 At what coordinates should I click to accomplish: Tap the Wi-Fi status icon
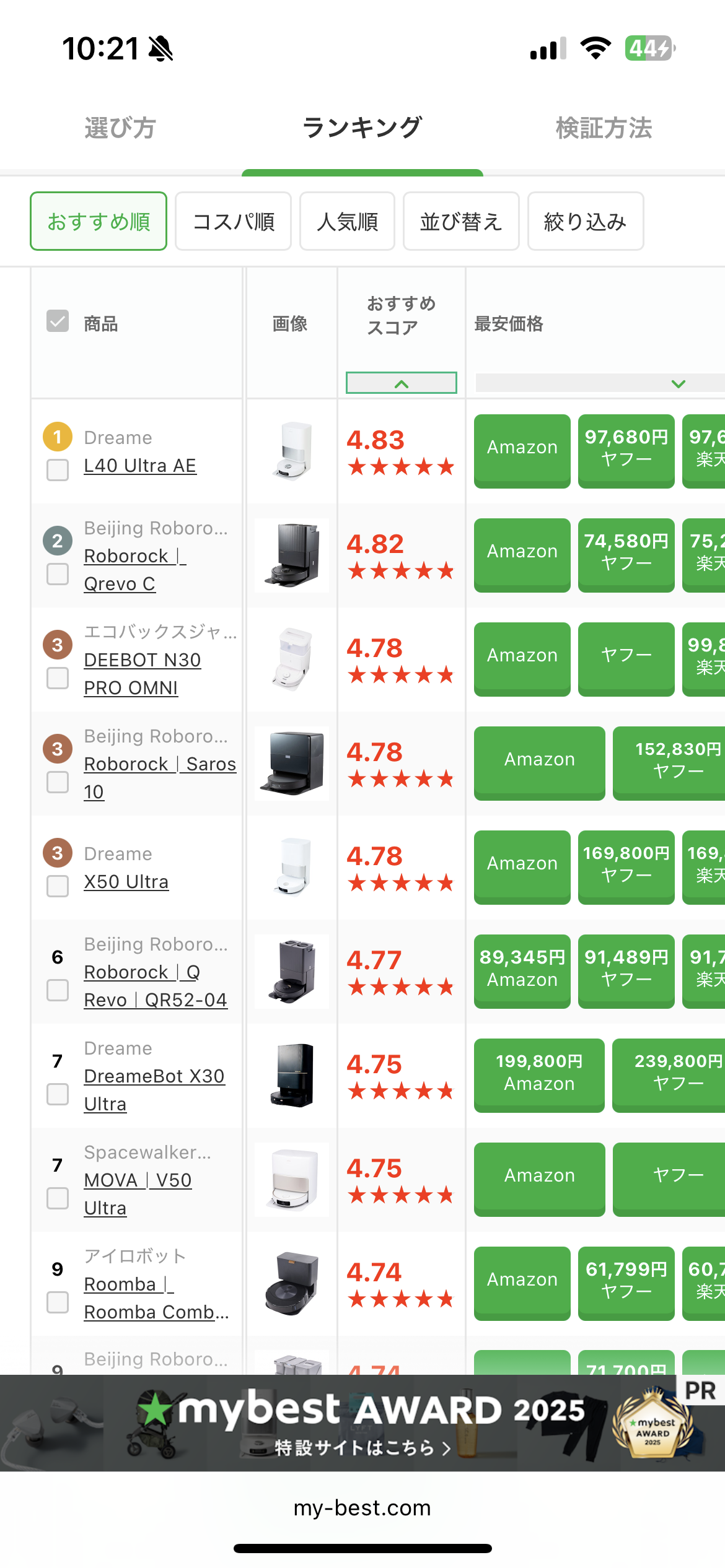point(595,48)
